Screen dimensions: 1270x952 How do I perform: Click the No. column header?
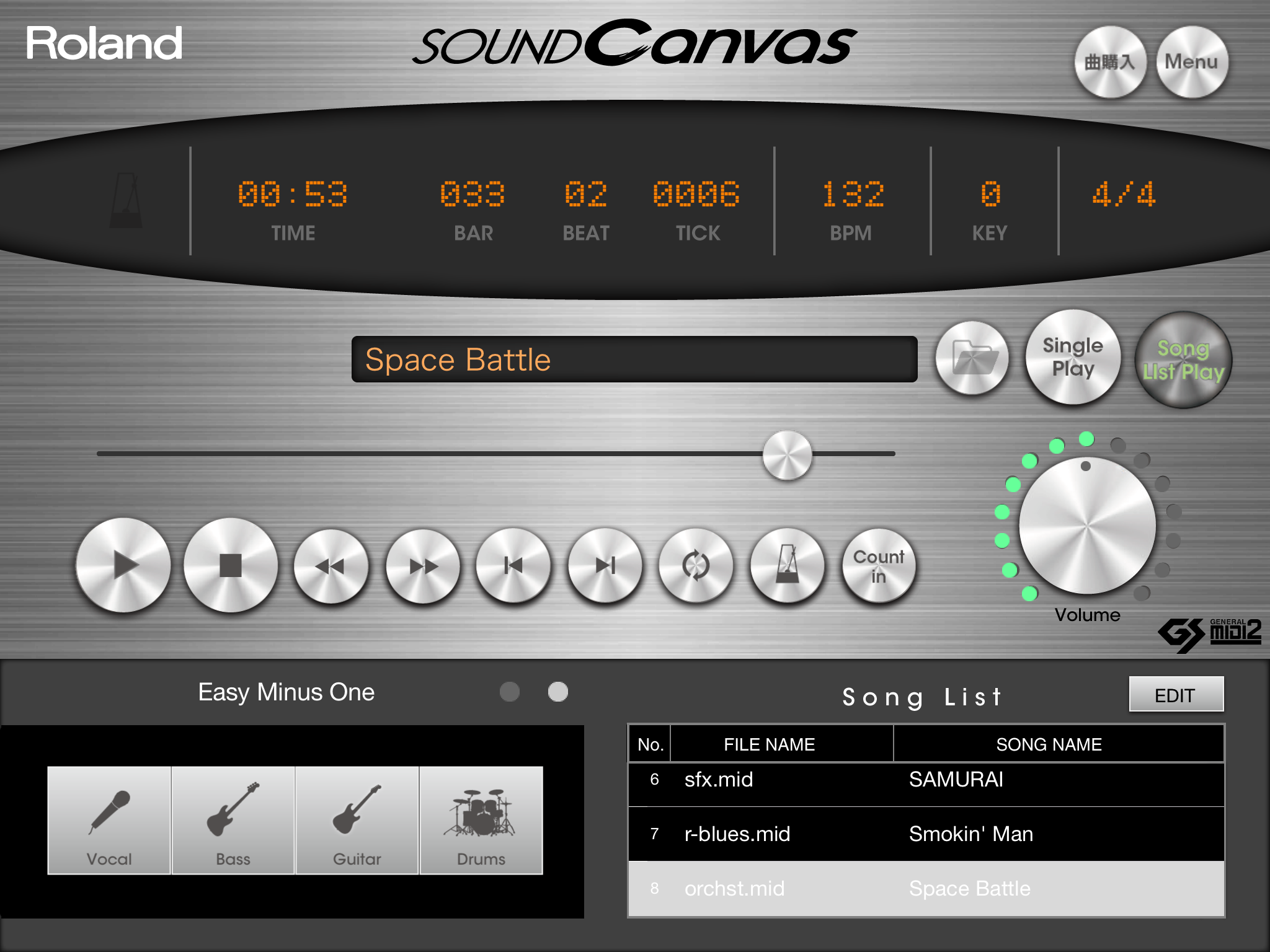coord(650,744)
